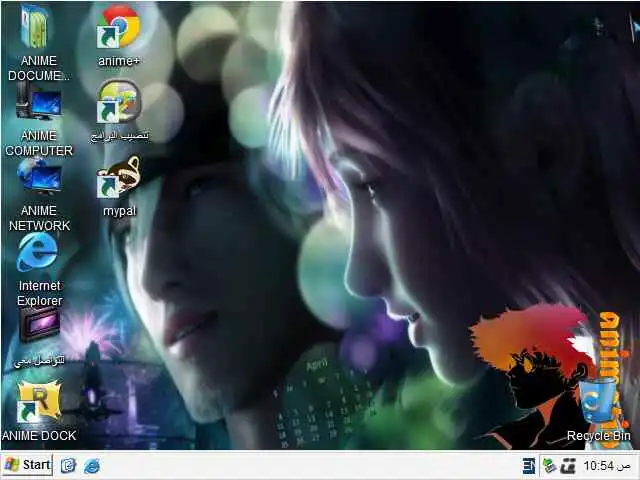This screenshot has height=480, width=640.
Task: Click the safely remove hardware tray icon
Action: pos(549,466)
